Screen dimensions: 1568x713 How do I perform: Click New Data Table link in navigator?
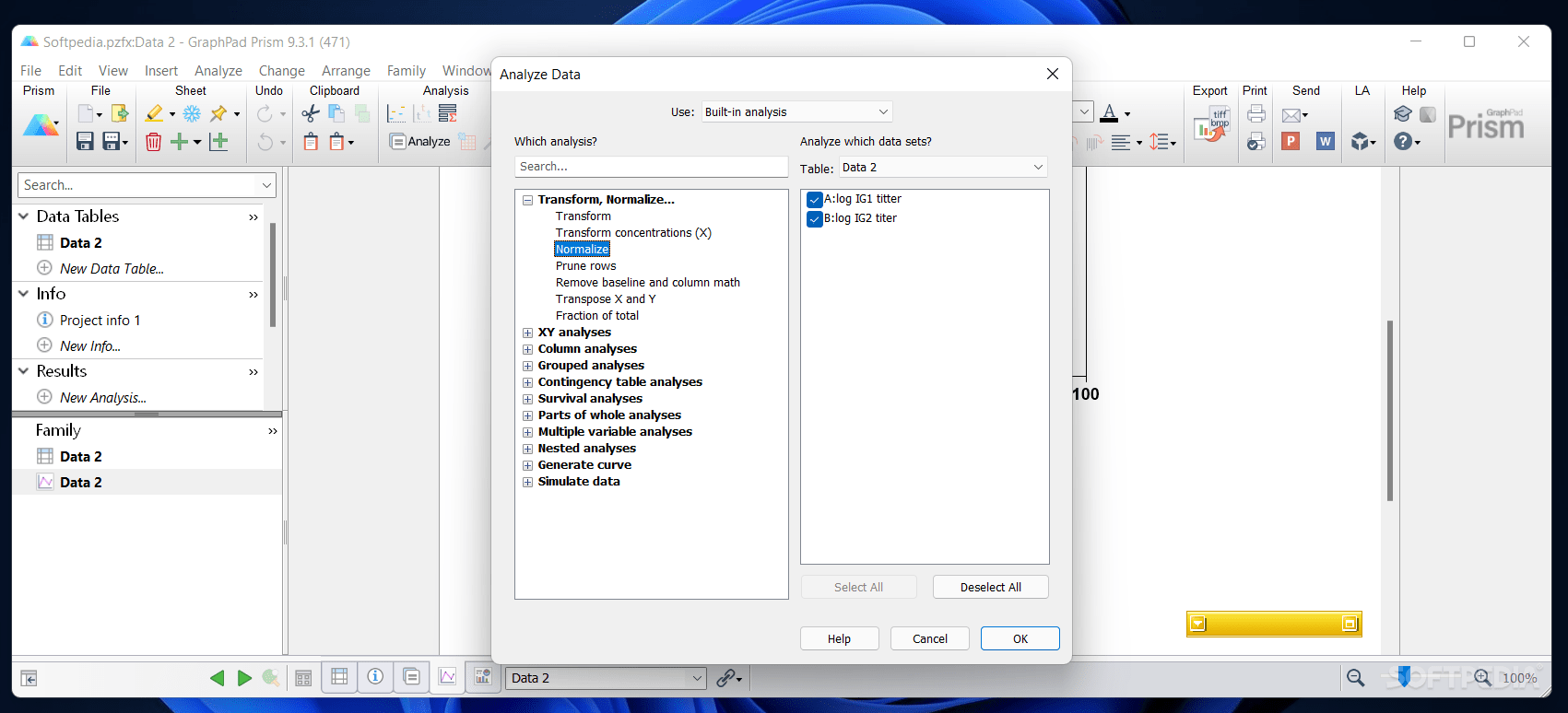pyautogui.click(x=112, y=269)
